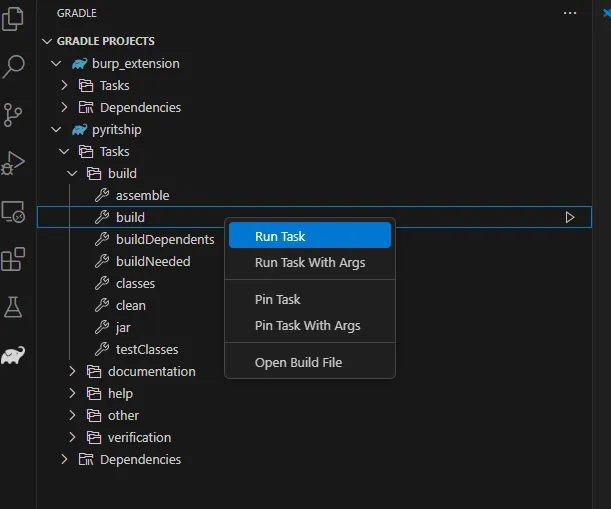
Task: Choose Run Task from context menu
Action: pyautogui.click(x=310, y=235)
